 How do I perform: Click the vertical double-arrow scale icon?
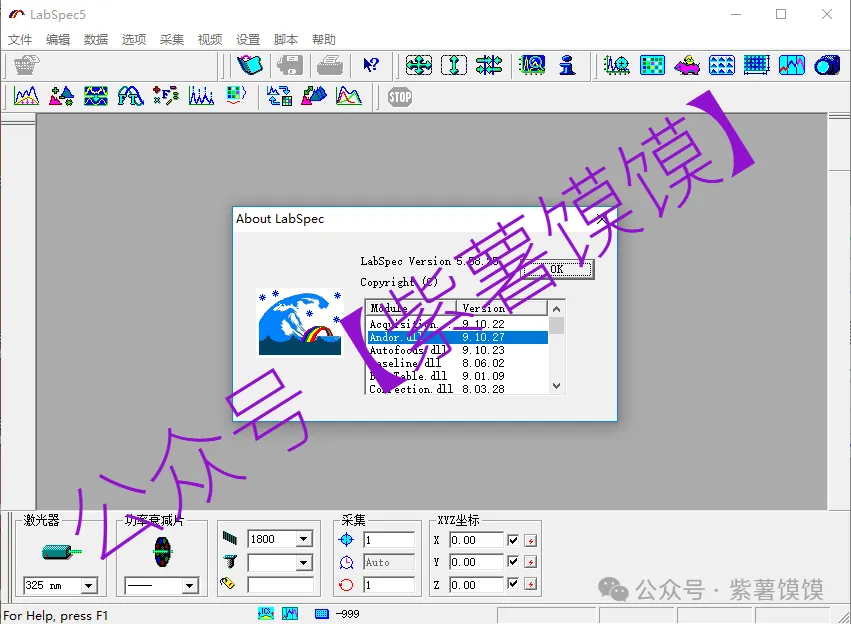454,65
